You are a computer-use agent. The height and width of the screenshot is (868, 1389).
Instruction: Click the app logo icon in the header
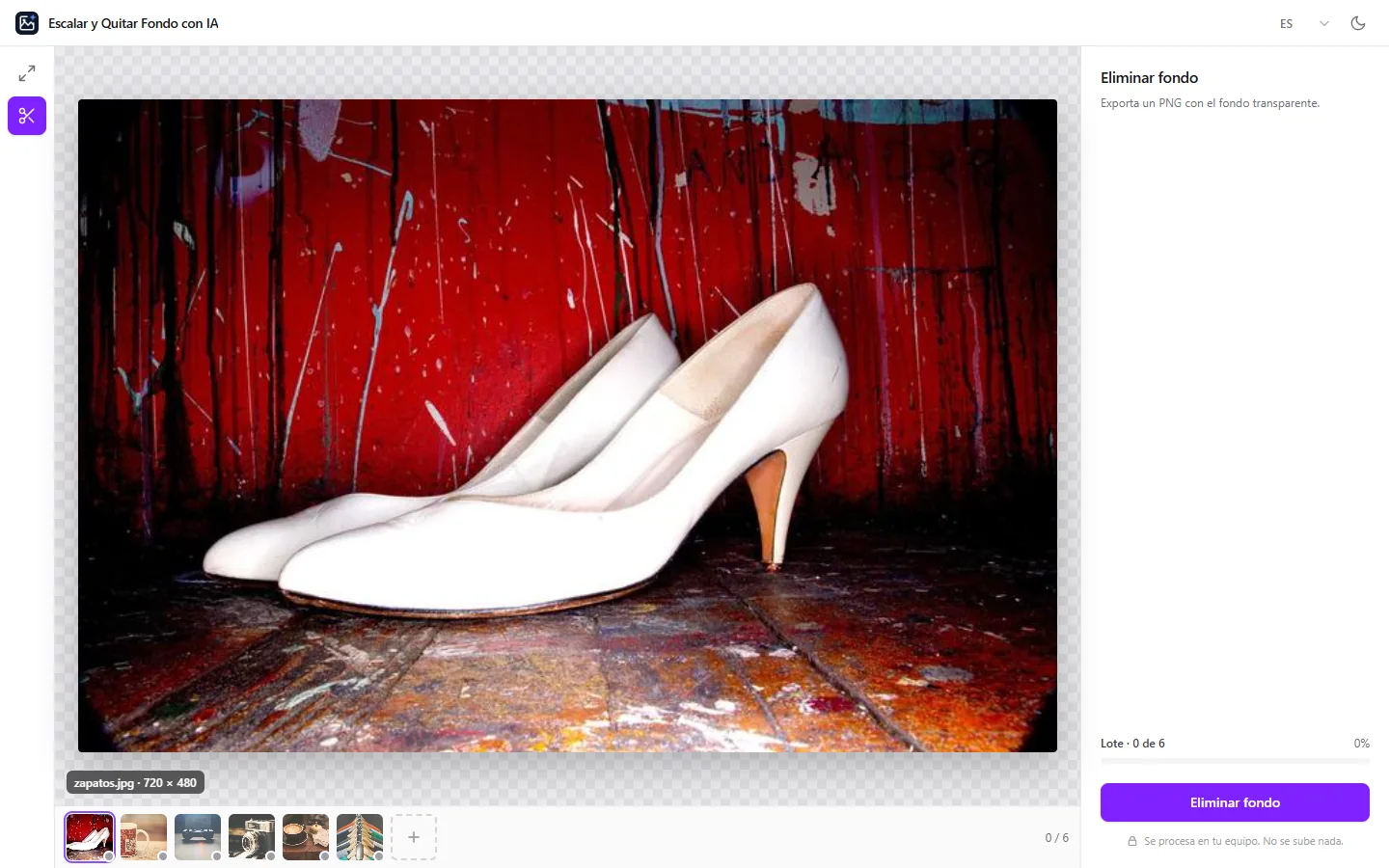coord(27,23)
